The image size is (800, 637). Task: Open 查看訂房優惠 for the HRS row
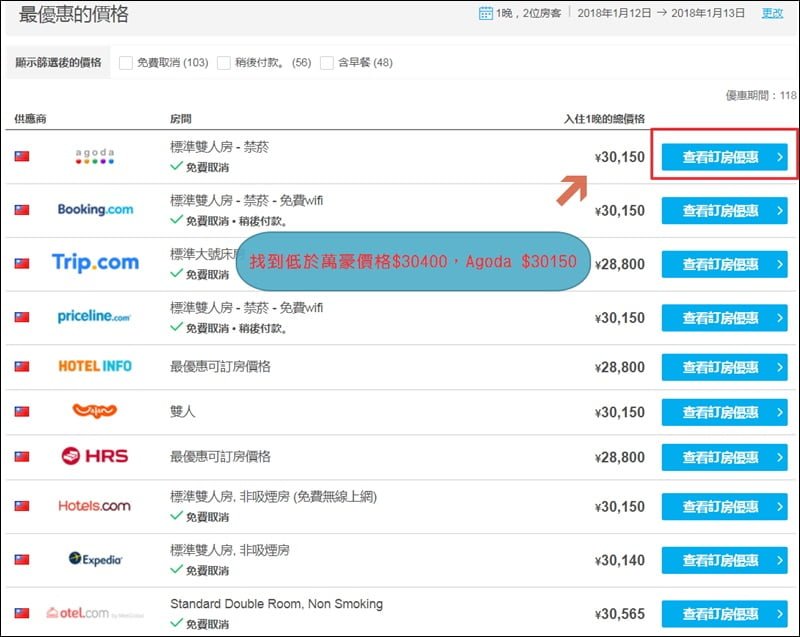coord(724,457)
